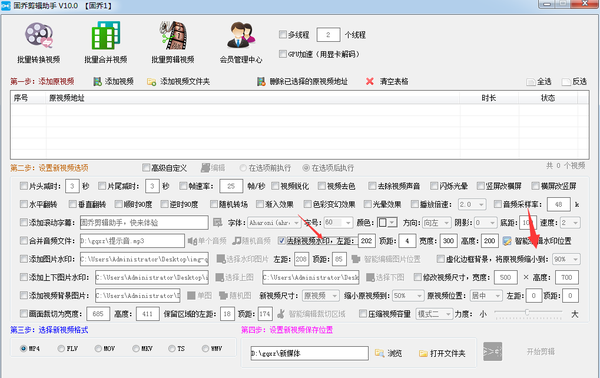This screenshot has height=378, width=600.
Task: Tick the 虚化边框背景 checkbox
Action: (x=441, y=259)
